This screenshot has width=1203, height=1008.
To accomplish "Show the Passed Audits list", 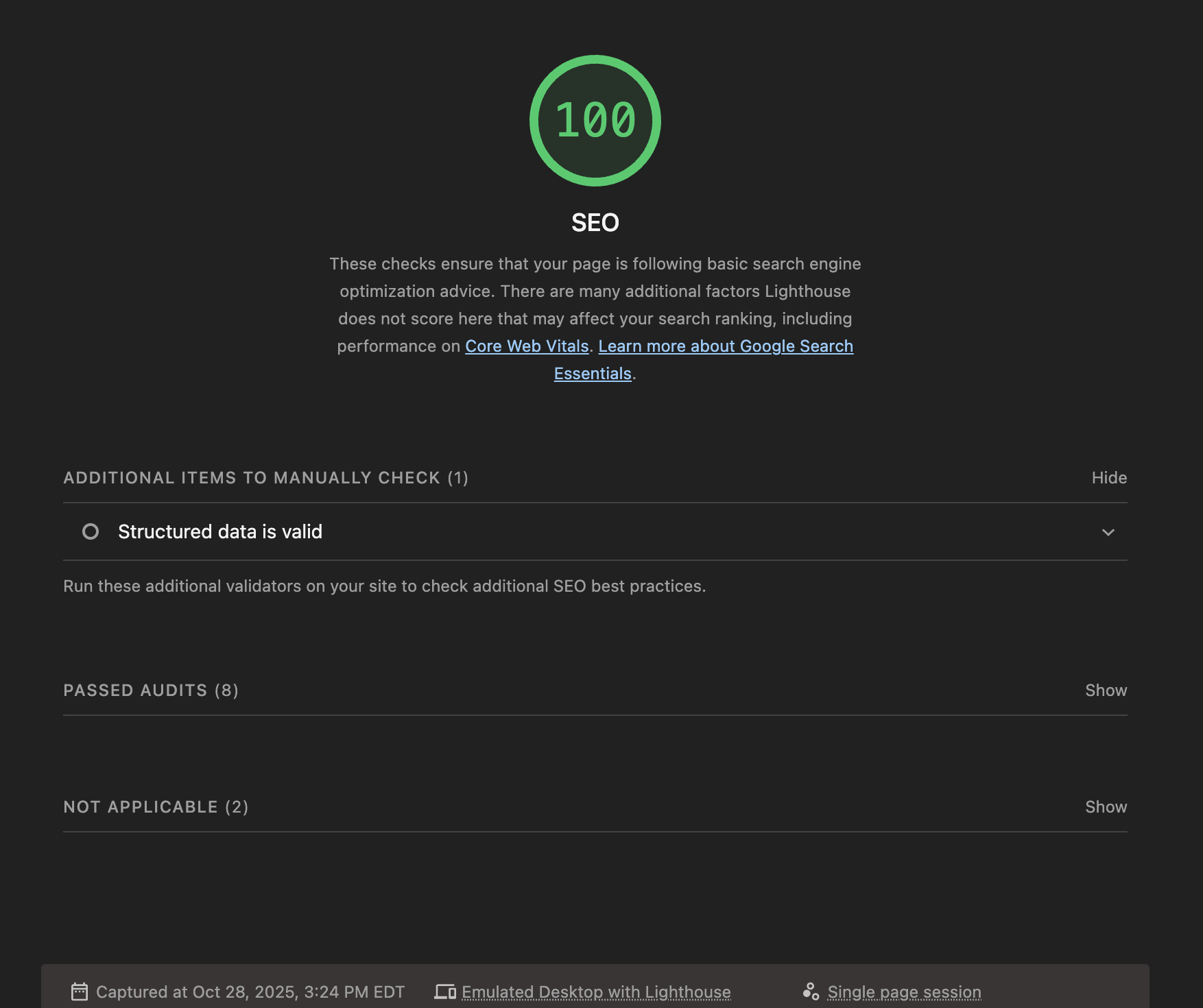I will point(1106,691).
